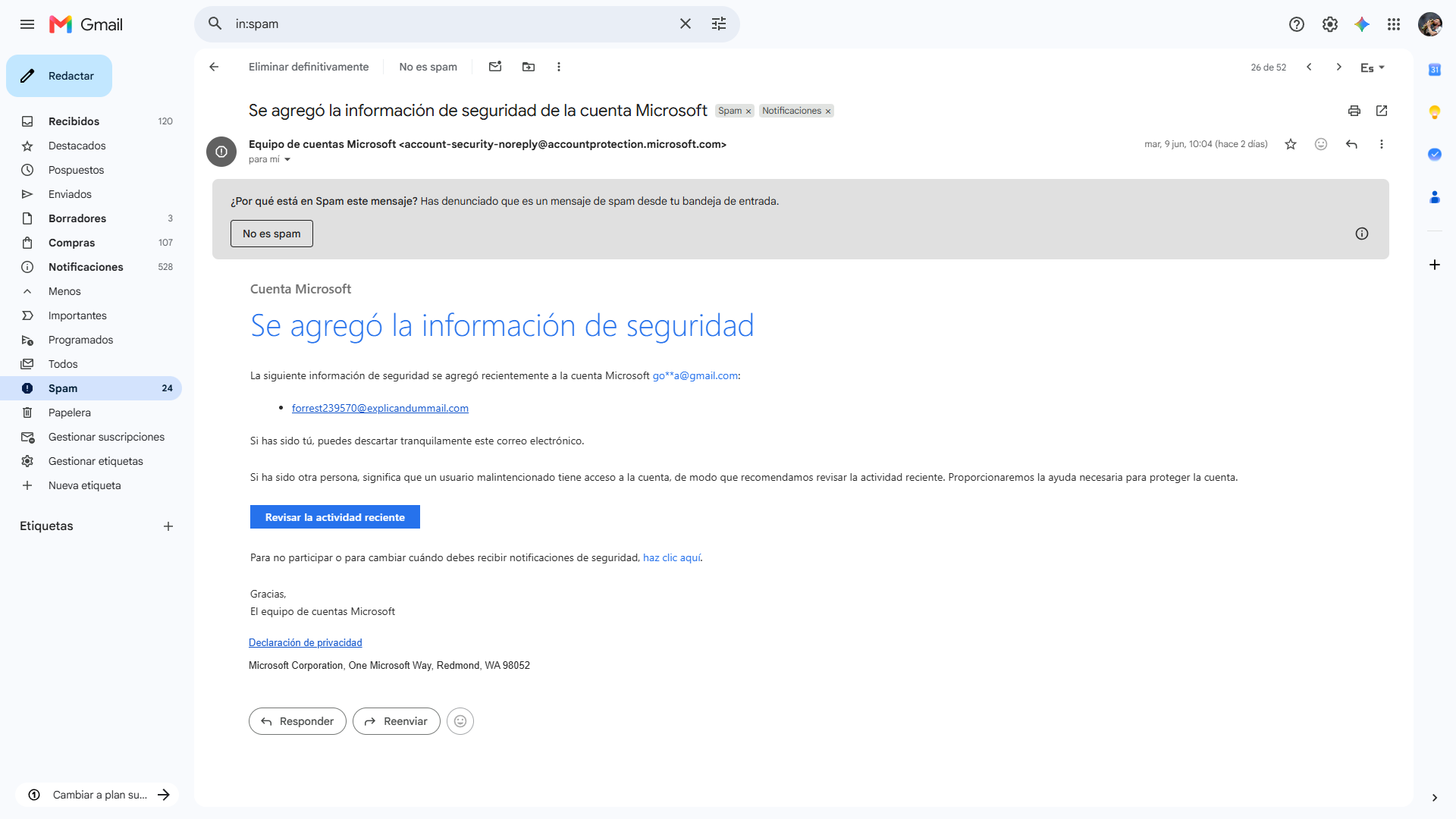
Task: Open Borradores folder
Action: click(91, 218)
